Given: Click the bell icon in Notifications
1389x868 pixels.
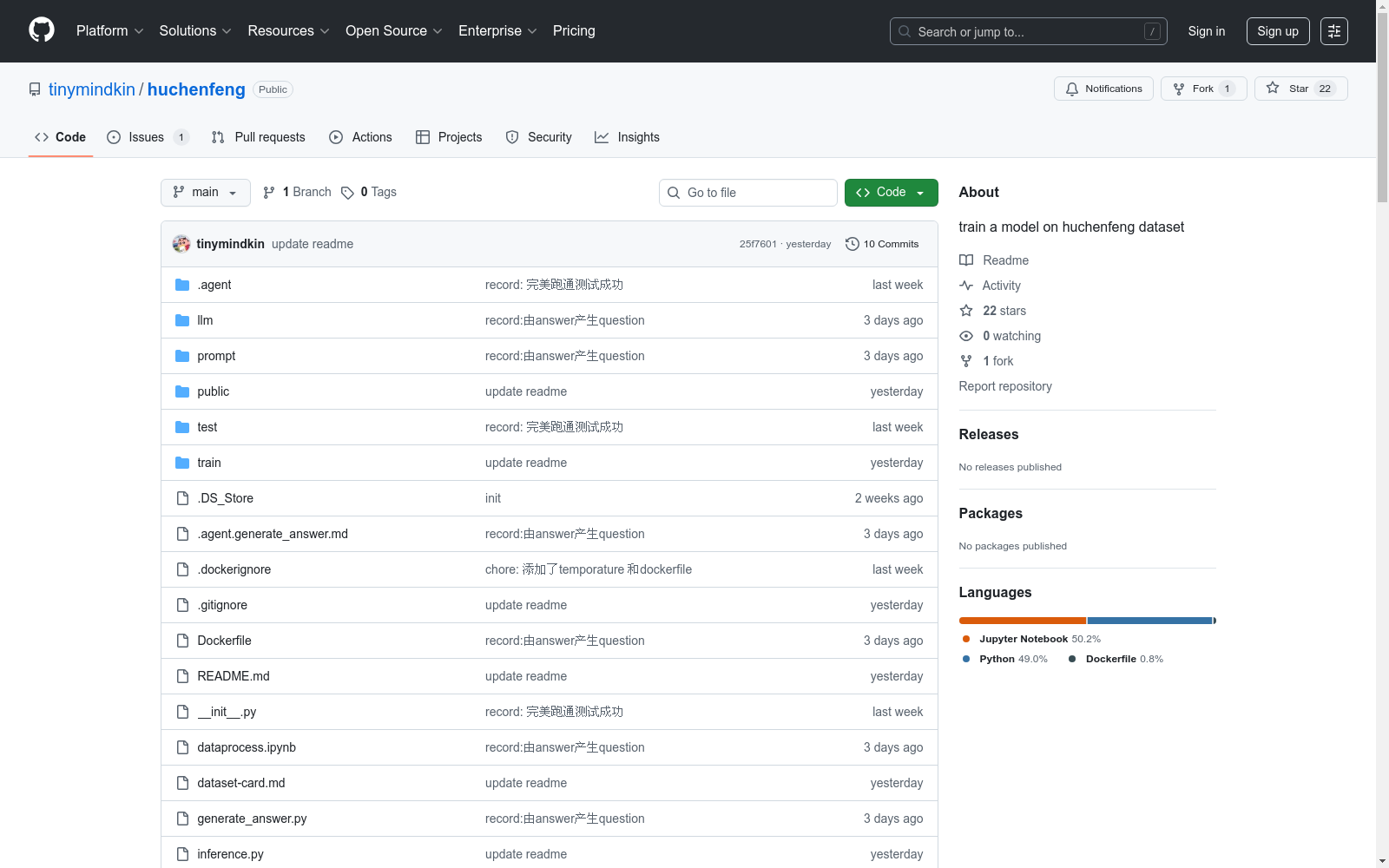Looking at the screenshot, I should click(x=1072, y=89).
